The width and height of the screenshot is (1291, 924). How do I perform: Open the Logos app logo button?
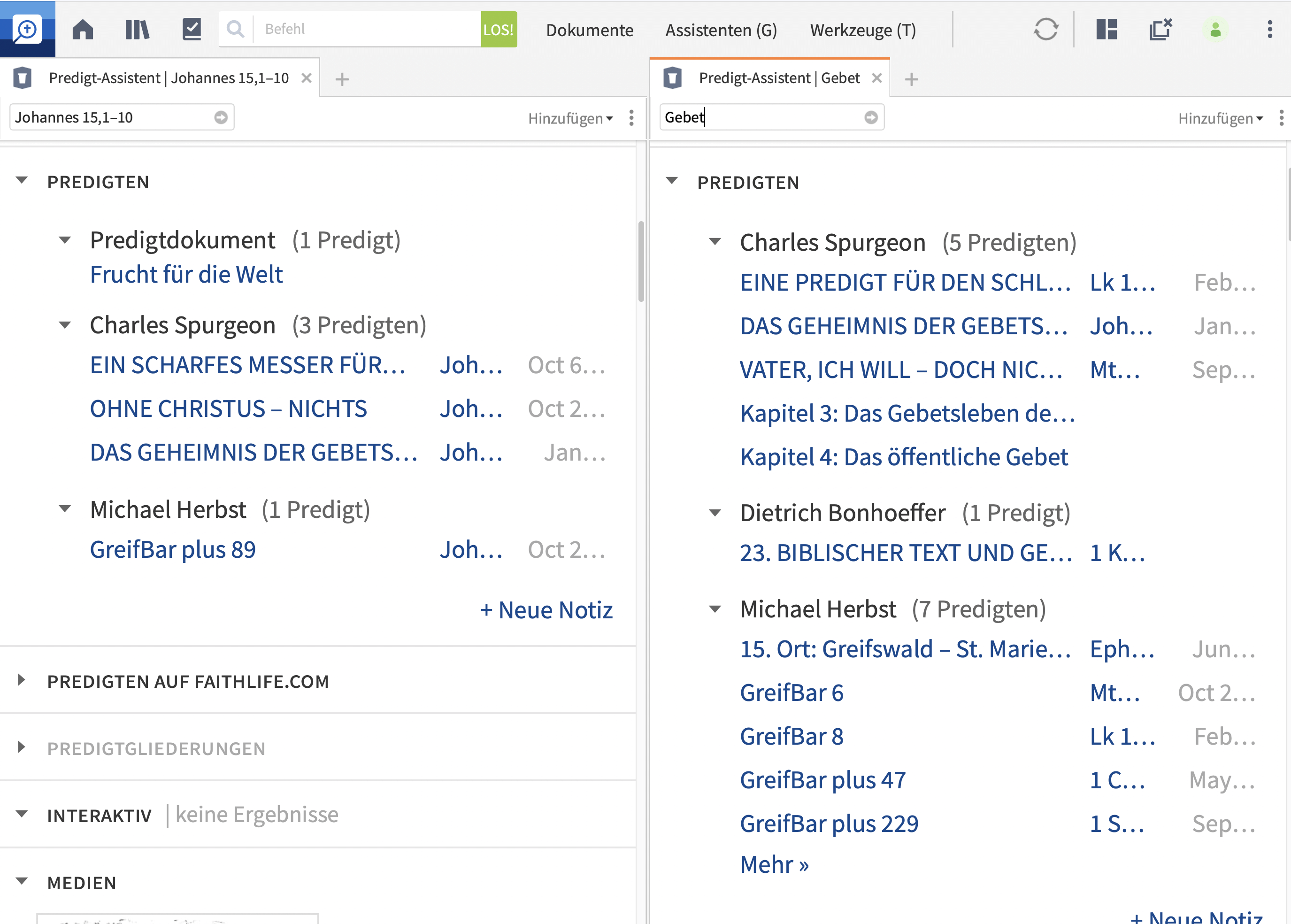(x=27, y=29)
